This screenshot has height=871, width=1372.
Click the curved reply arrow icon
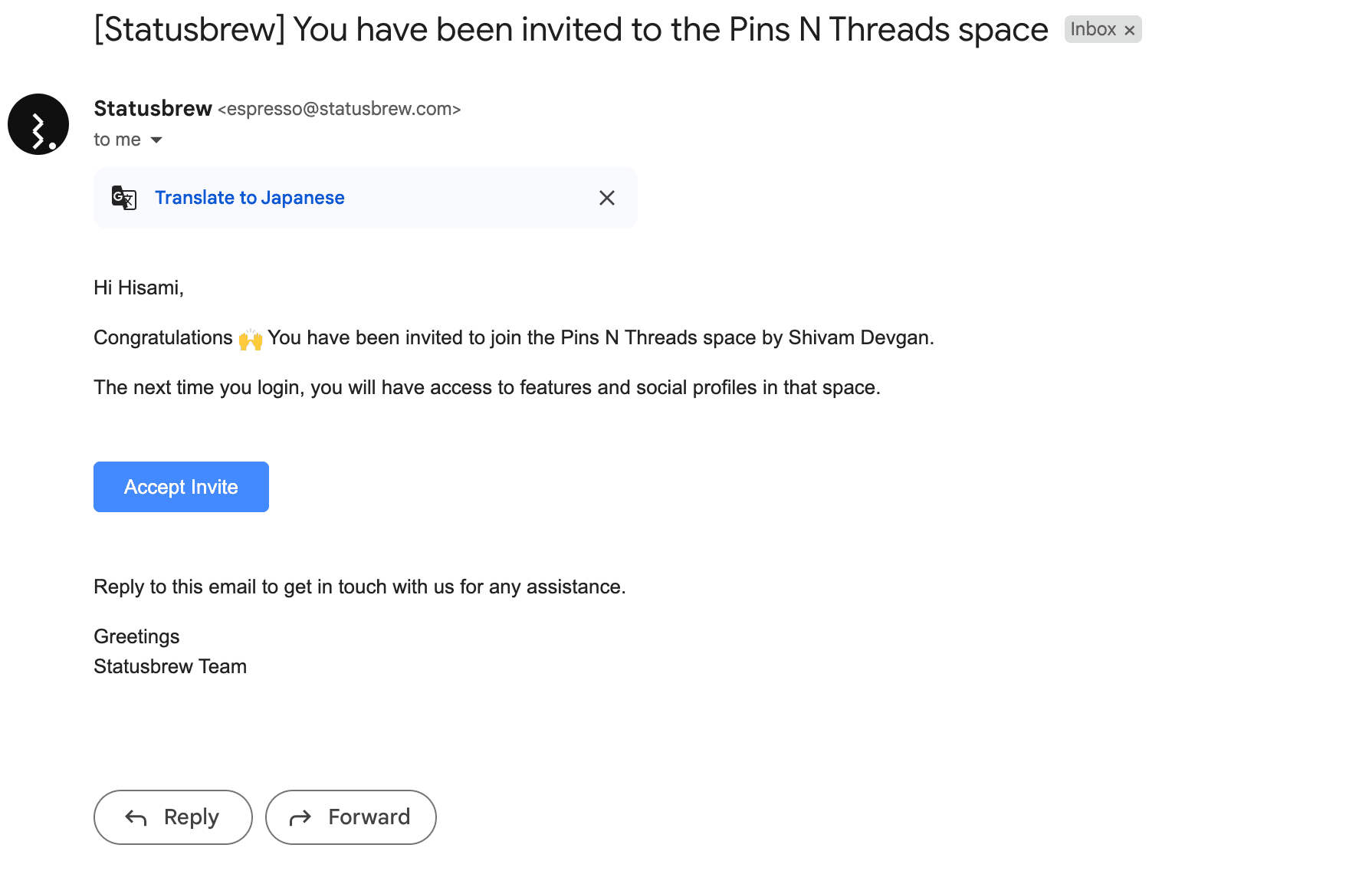tap(136, 818)
